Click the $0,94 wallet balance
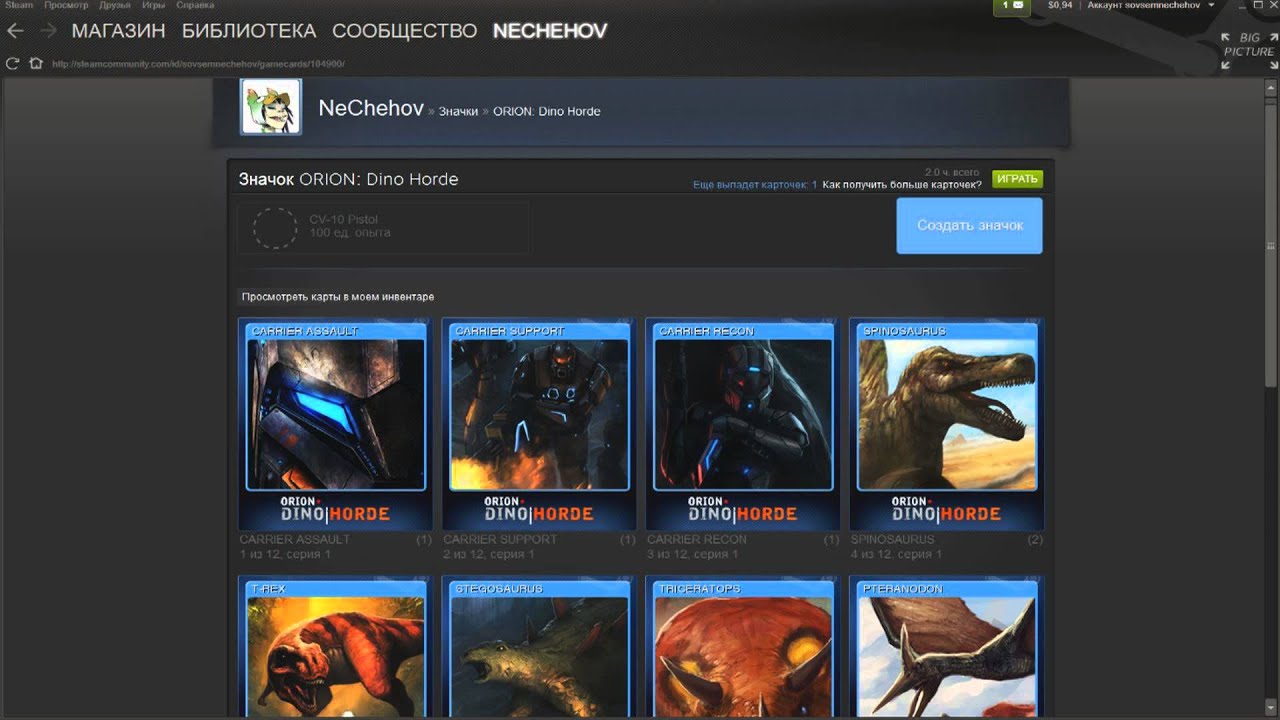 1060,5
